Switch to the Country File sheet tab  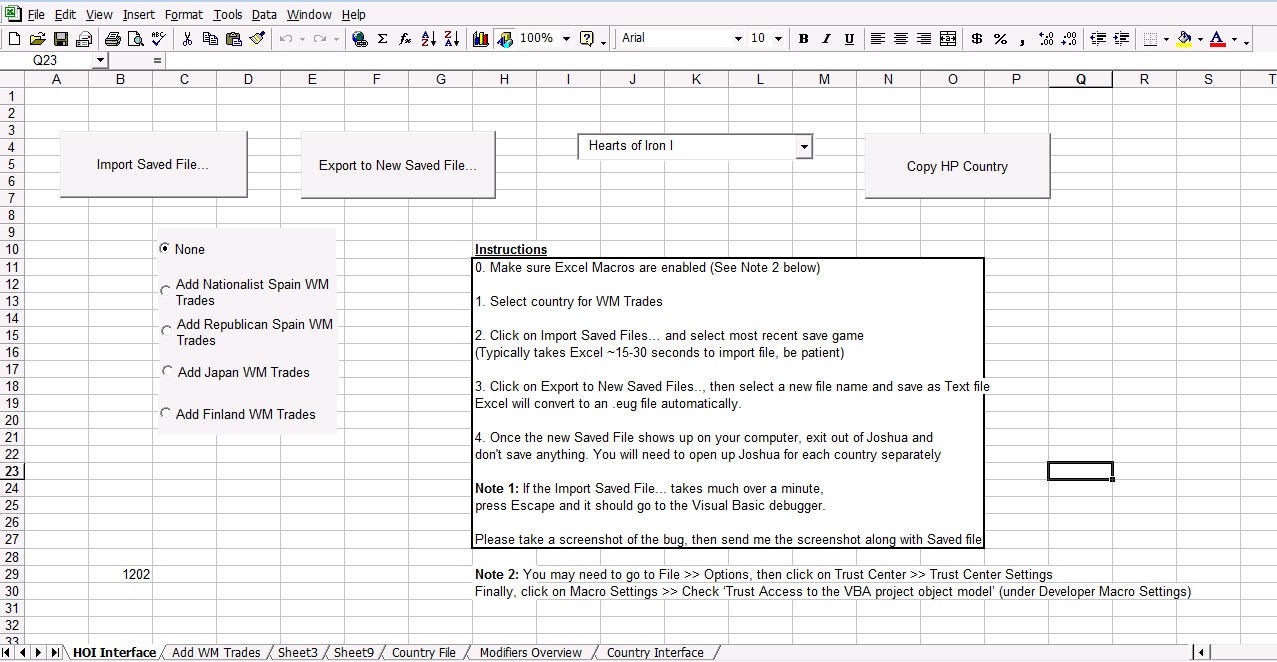[423, 653]
